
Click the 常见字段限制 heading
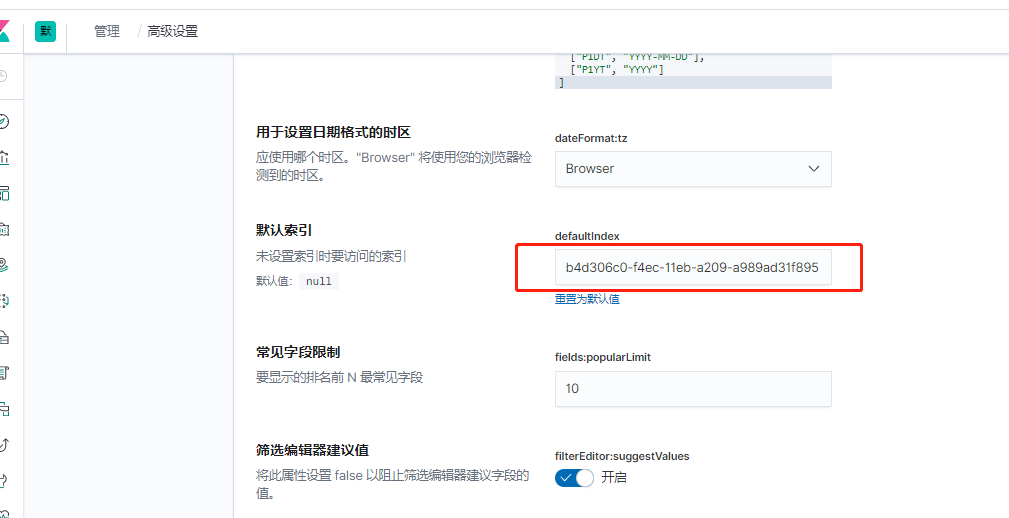[x=298, y=352]
